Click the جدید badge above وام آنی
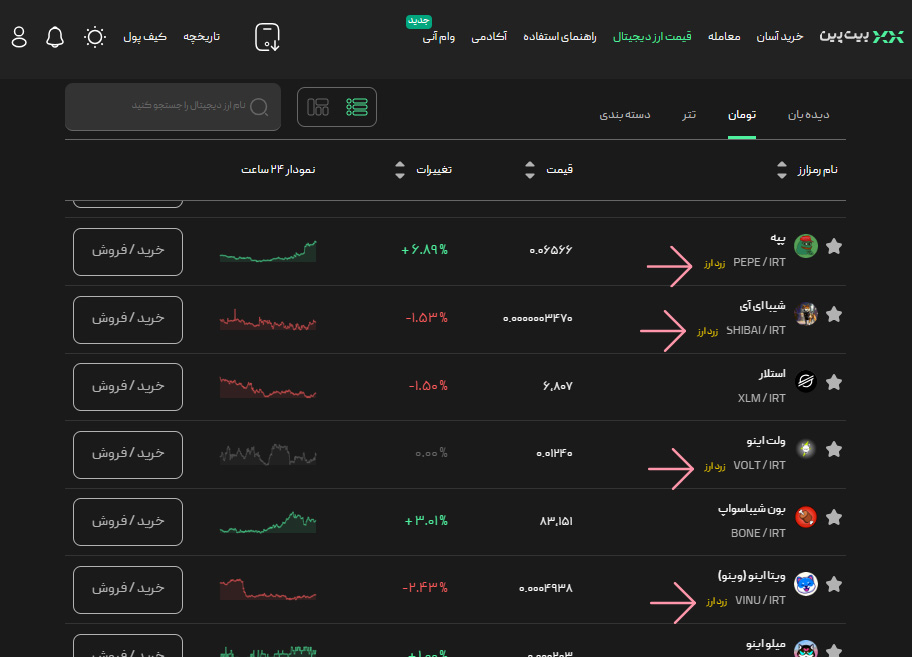912x657 pixels. pos(419,21)
